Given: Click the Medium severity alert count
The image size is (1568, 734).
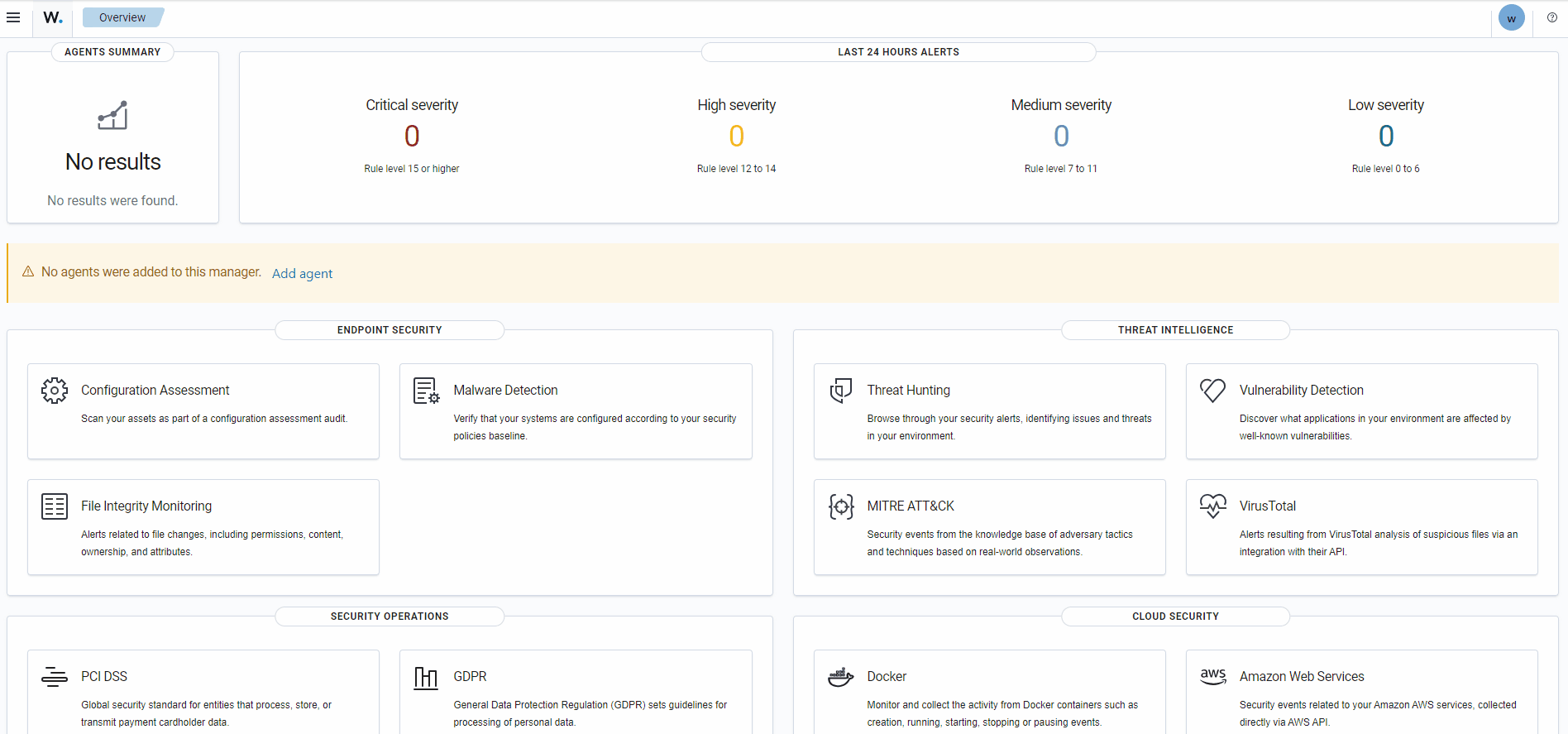Looking at the screenshot, I should pos(1061,136).
